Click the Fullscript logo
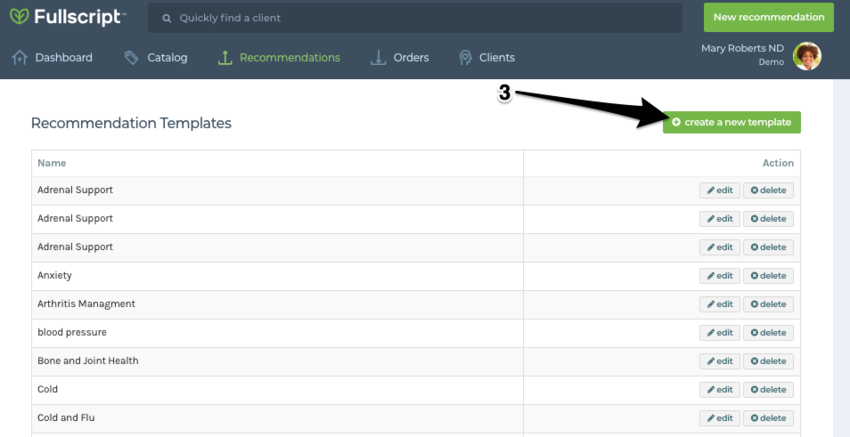The width and height of the screenshot is (850, 437). pyautogui.click(x=67, y=18)
